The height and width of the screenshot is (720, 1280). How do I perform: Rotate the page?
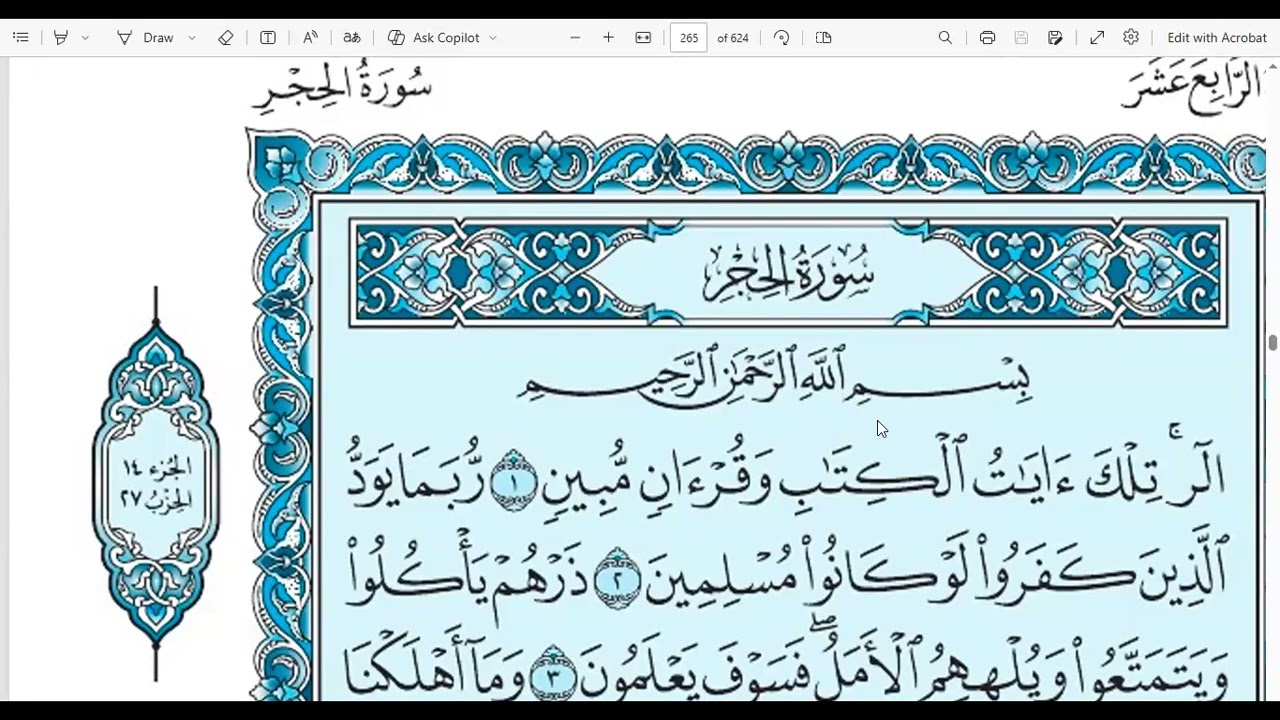782,37
